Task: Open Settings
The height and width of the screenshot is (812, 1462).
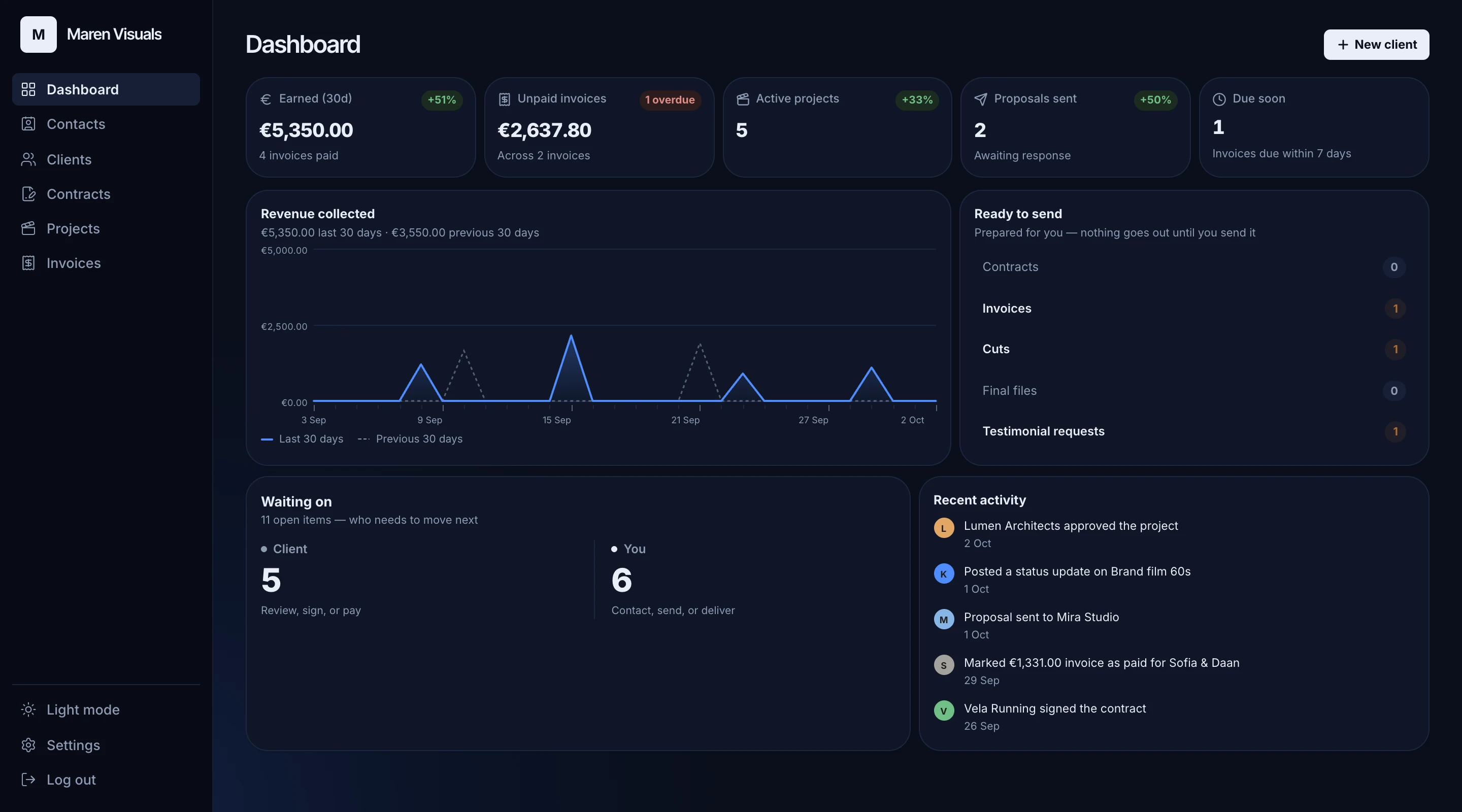Action: point(106,745)
